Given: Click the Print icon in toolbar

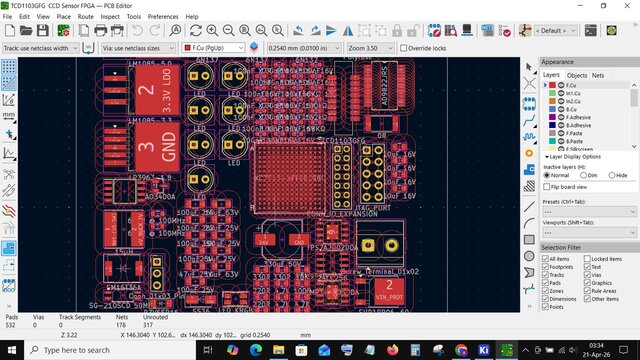Looking at the screenshot, I should [x=100, y=31].
